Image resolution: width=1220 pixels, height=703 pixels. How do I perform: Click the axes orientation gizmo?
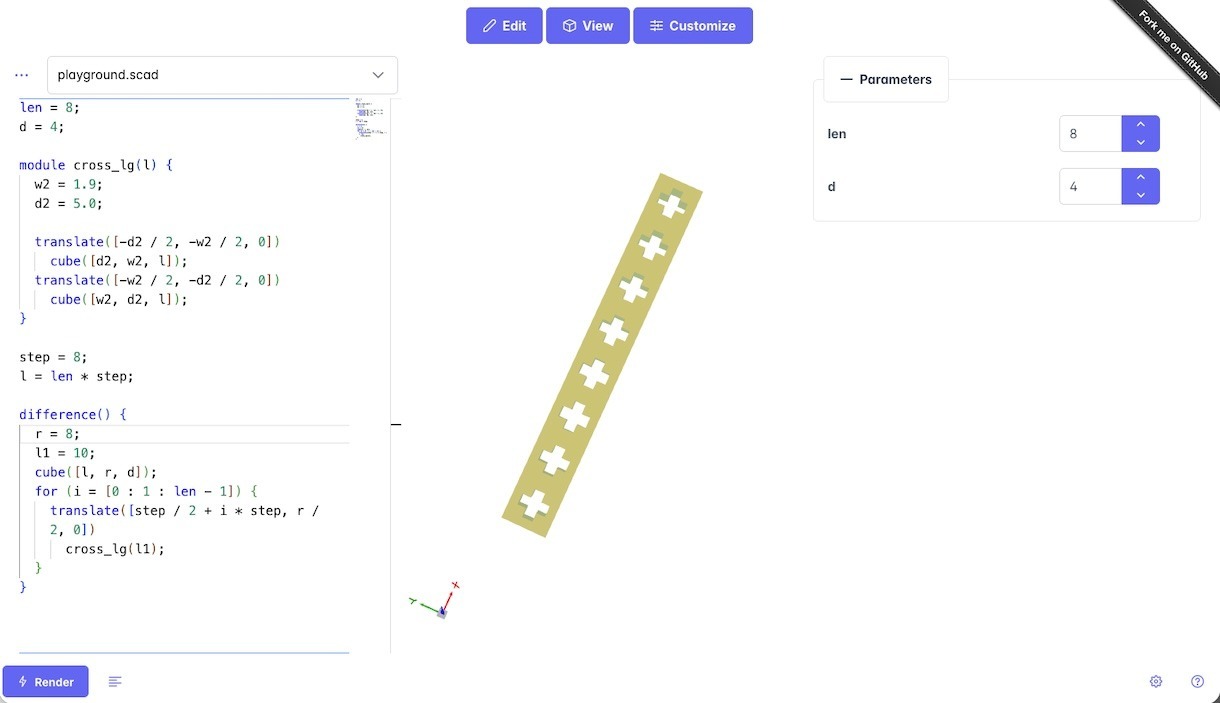438,601
